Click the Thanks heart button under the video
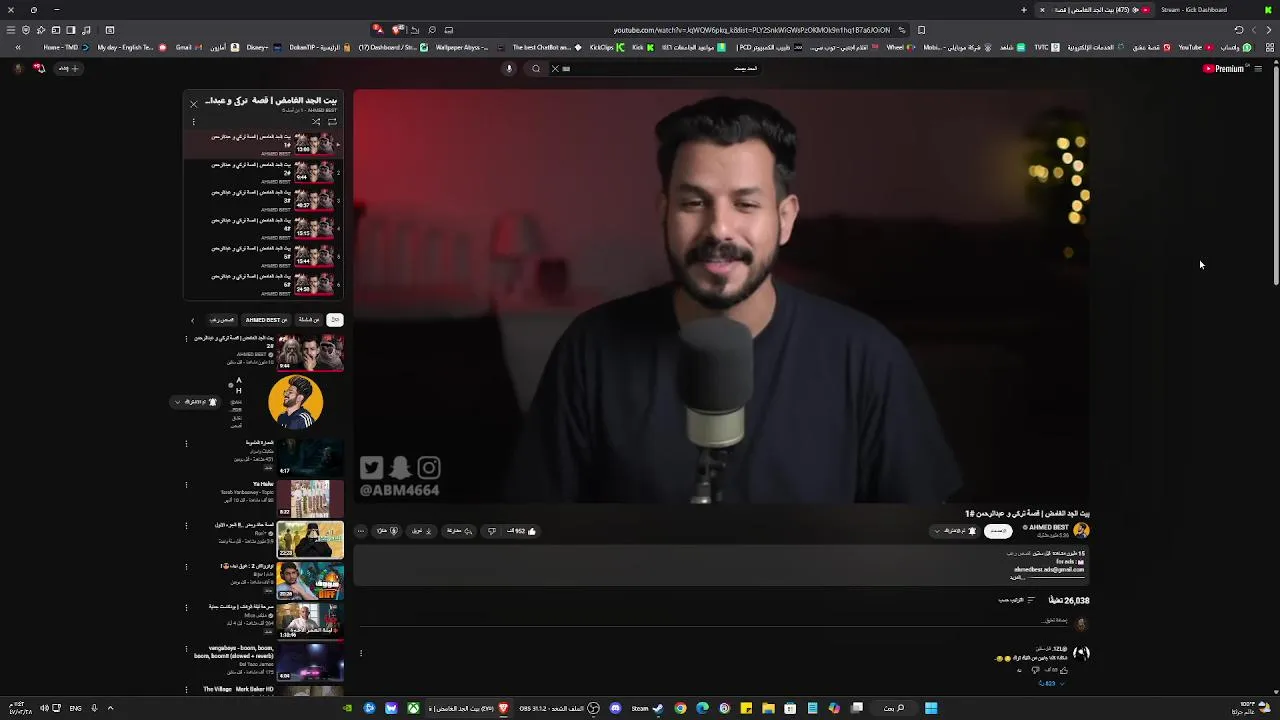This screenshot has height=720, width=1280. click(x=388, y=531)
